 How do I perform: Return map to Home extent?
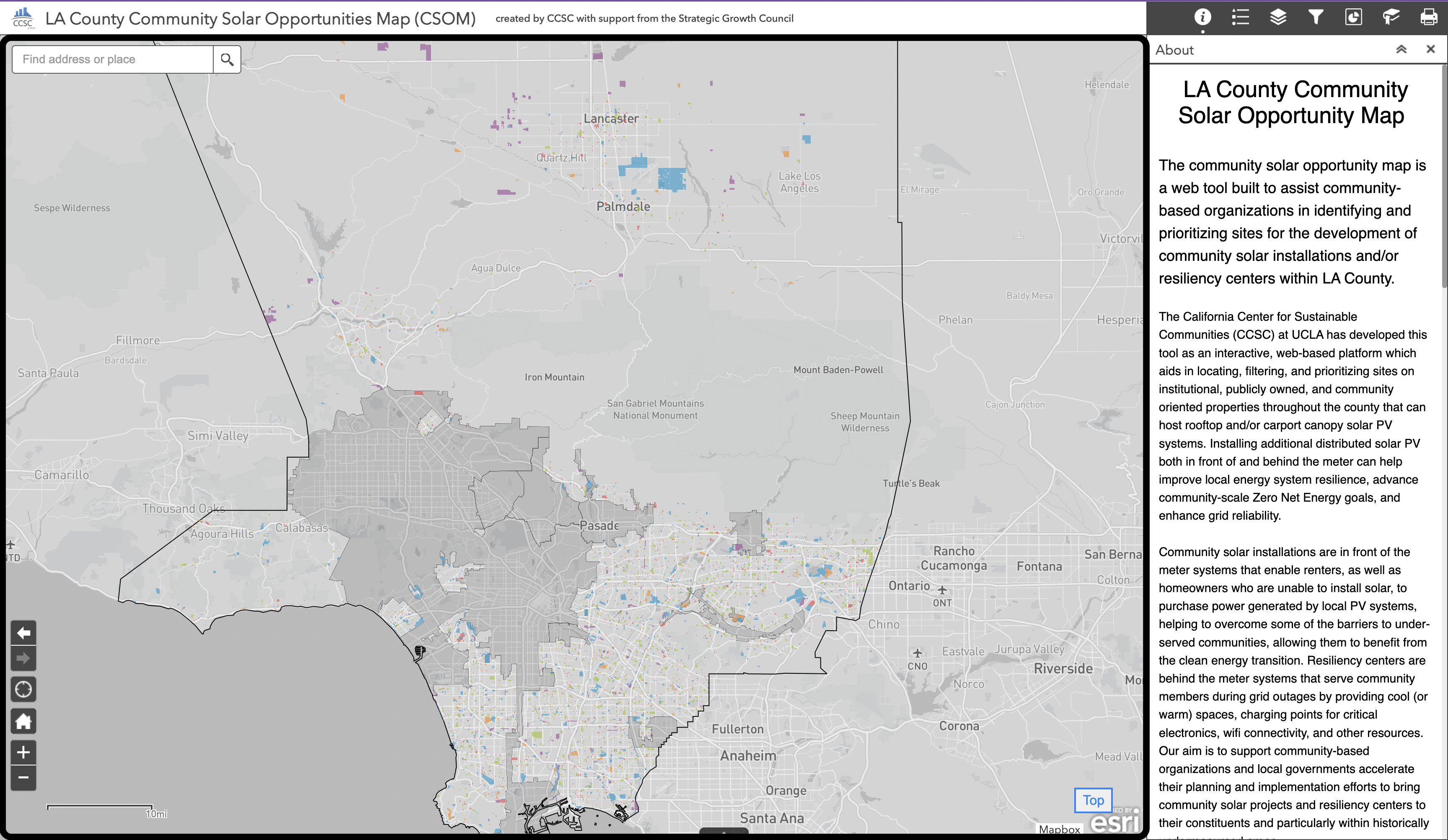23,721
